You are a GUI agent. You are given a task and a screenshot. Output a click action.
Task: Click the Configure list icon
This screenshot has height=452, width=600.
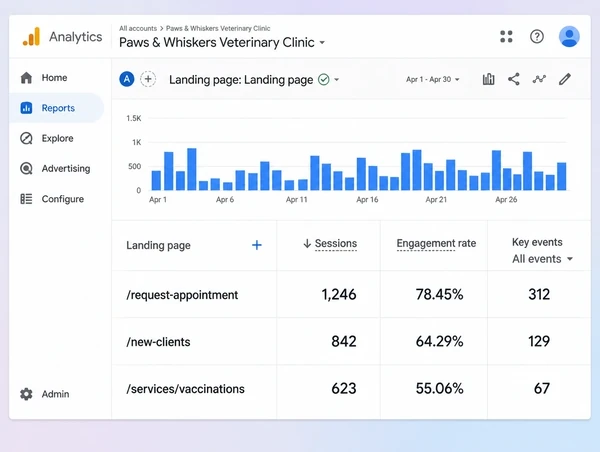coord(26,199)
